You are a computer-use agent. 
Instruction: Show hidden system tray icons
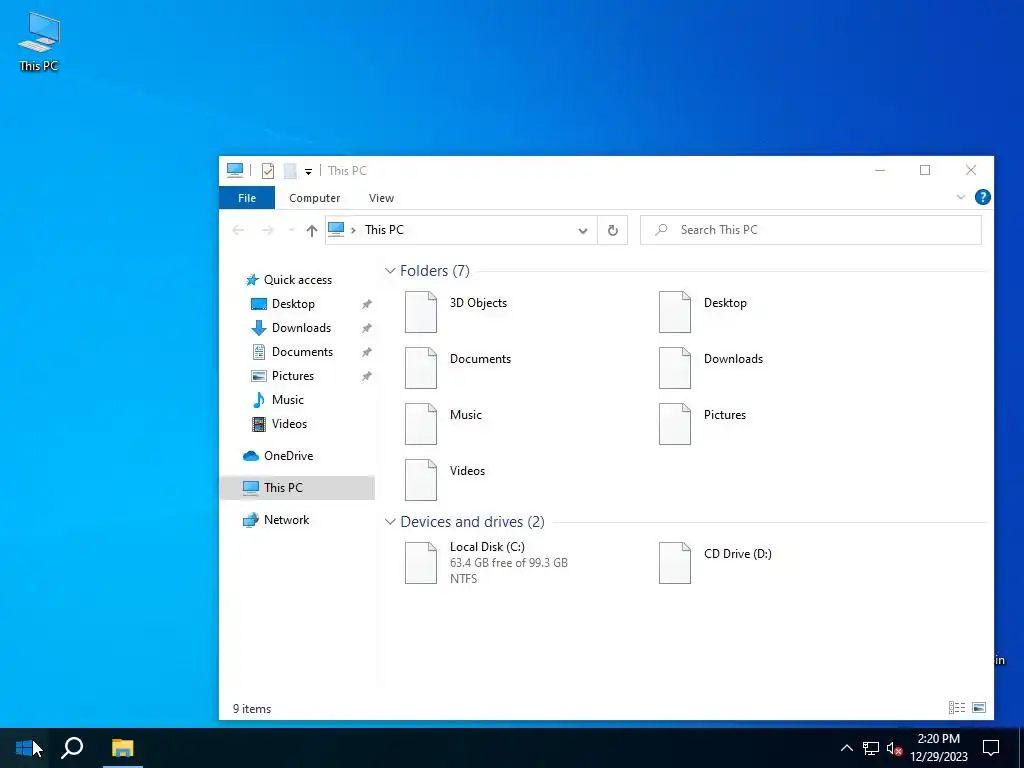[x=846, y=748]
